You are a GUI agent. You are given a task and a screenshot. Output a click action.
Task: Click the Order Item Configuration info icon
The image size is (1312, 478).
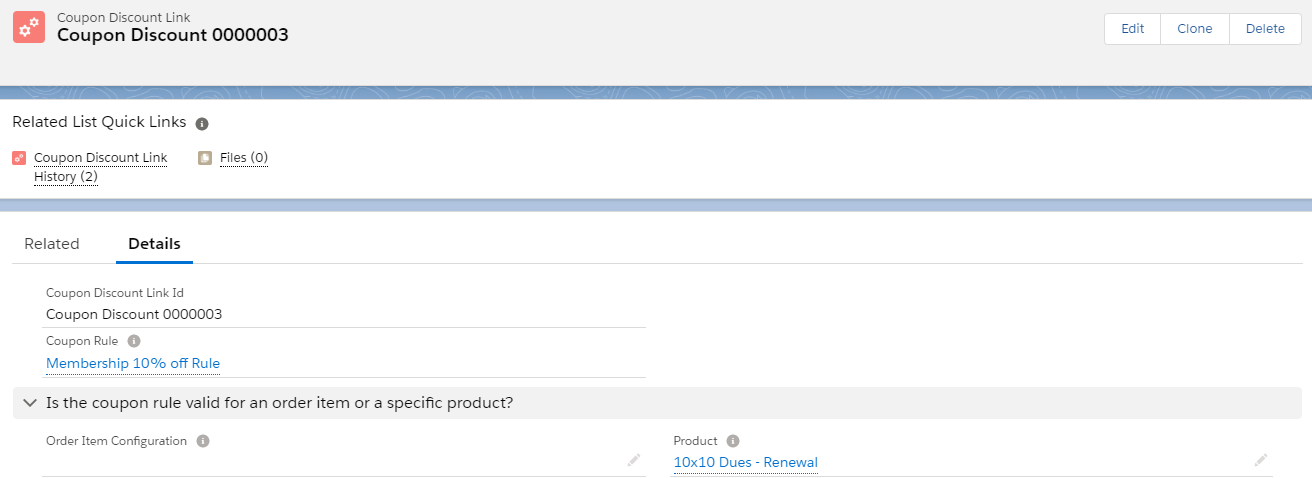click(203, 441)
